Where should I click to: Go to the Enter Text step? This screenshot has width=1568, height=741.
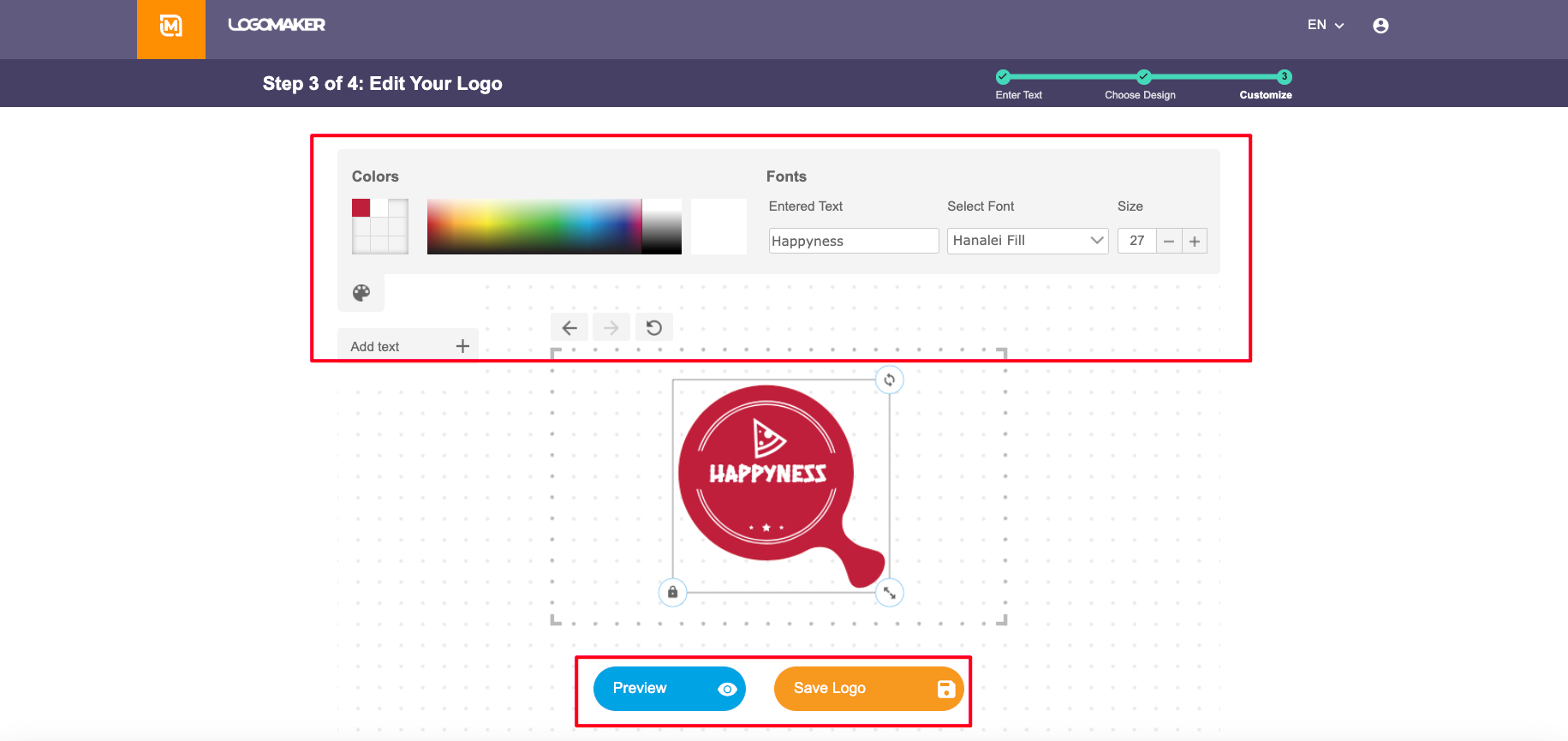click(1004, 77)
